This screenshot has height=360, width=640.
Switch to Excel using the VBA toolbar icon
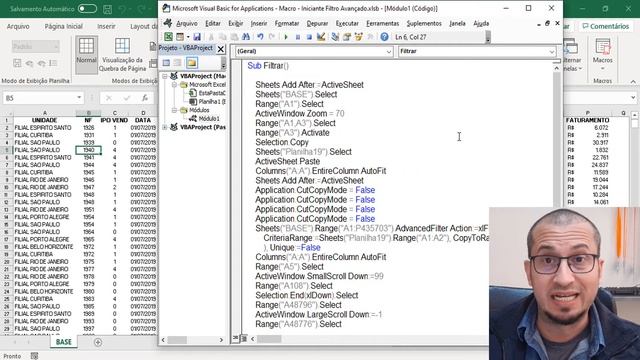pyautogui.click(x=168, y=37)
